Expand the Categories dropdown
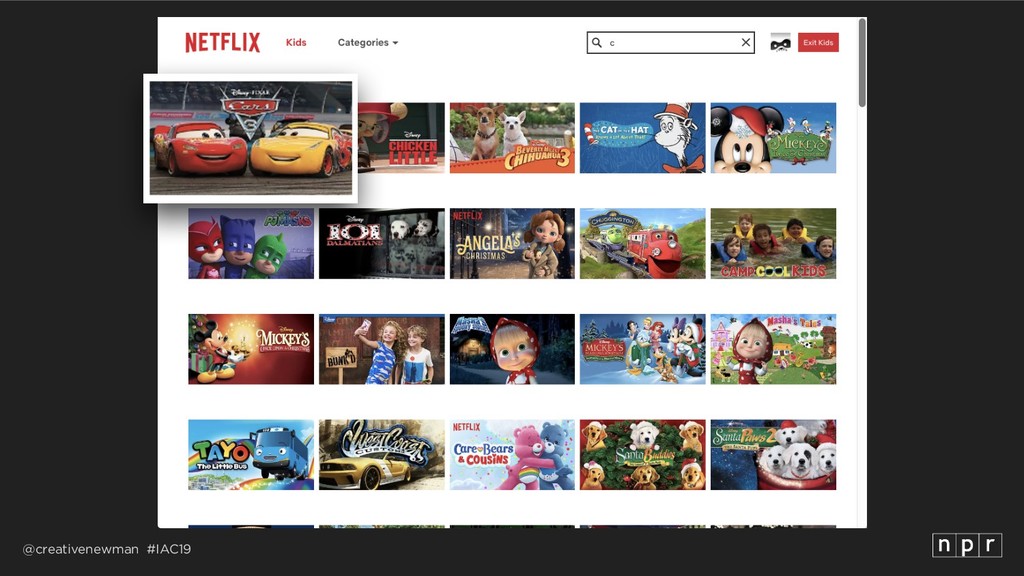This screenshot has width=1024, height=576. (368, 42)
